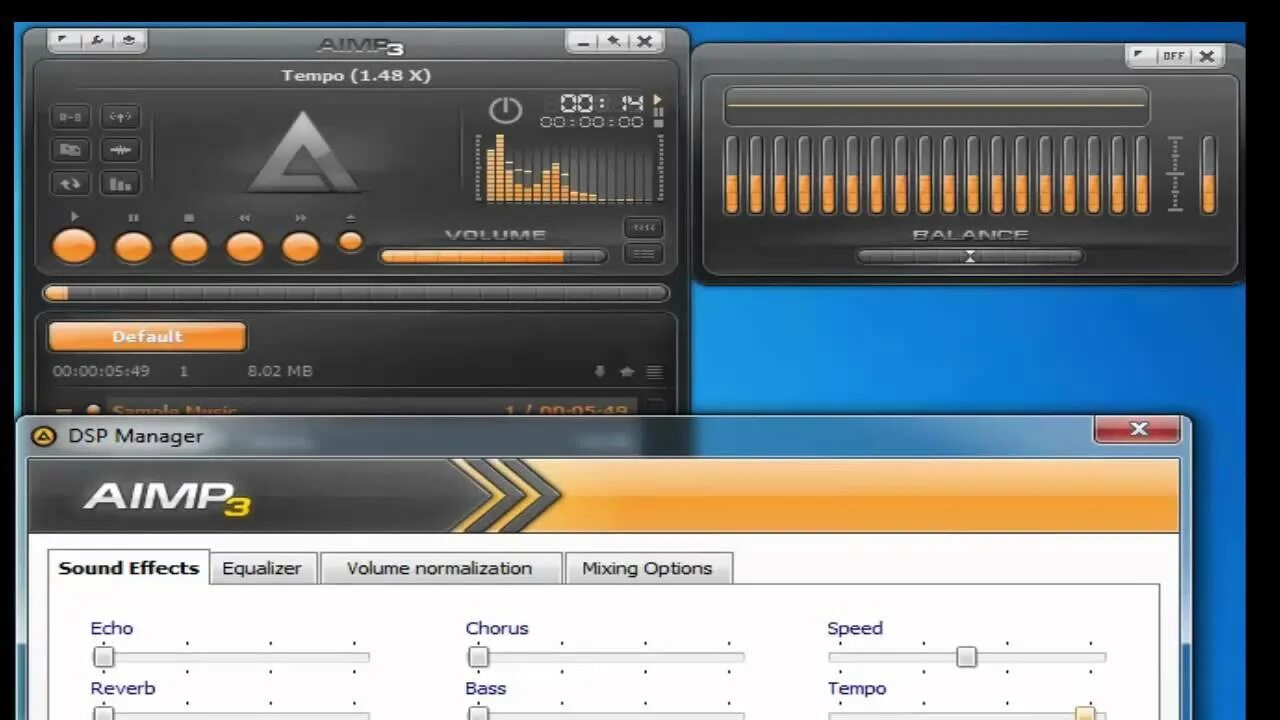Click the waveform visualization button
This screenshot has width=1280, height=720.
coord(121,150)
